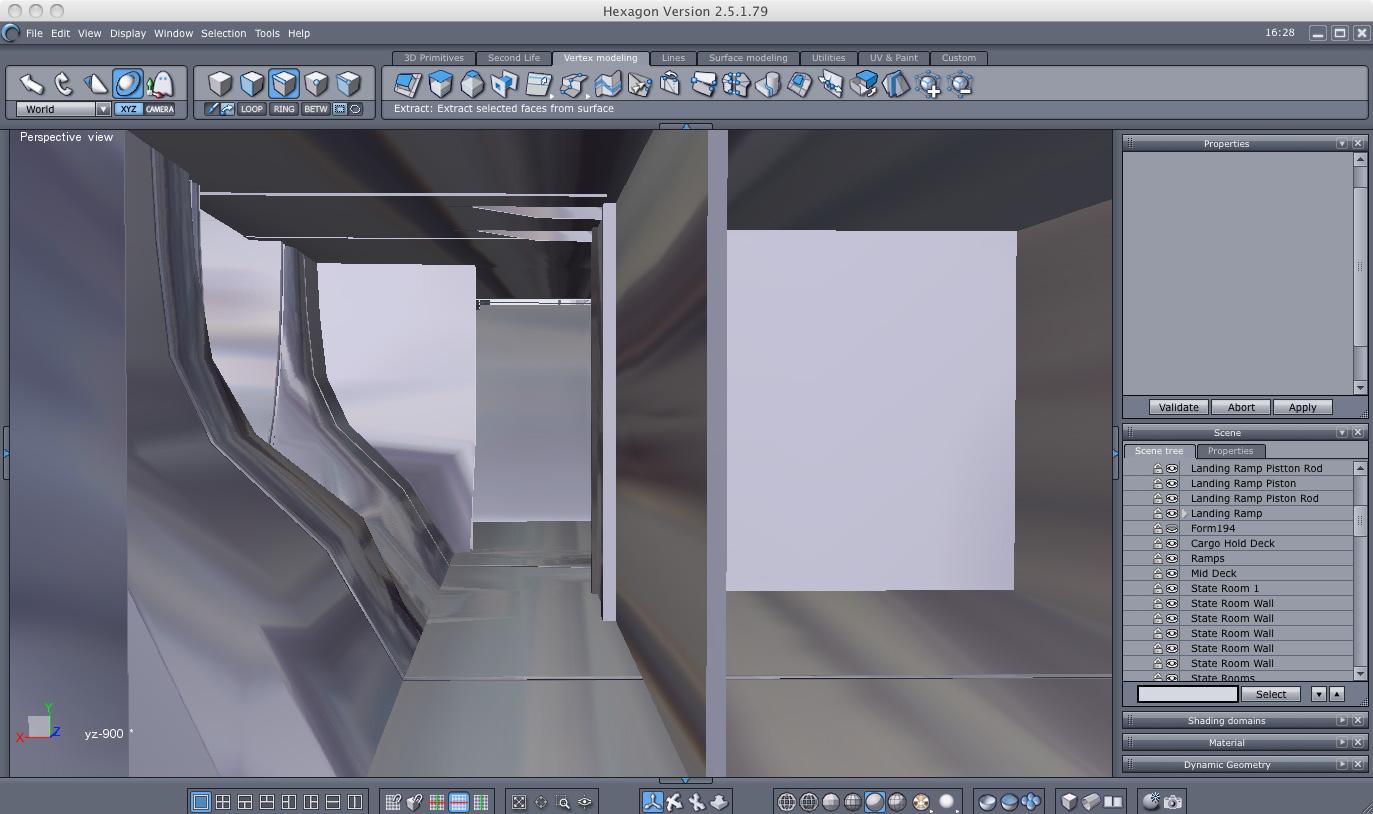Hide the Mid Deck object
The image size is (1373, 814).
[x=1172, y=573]
